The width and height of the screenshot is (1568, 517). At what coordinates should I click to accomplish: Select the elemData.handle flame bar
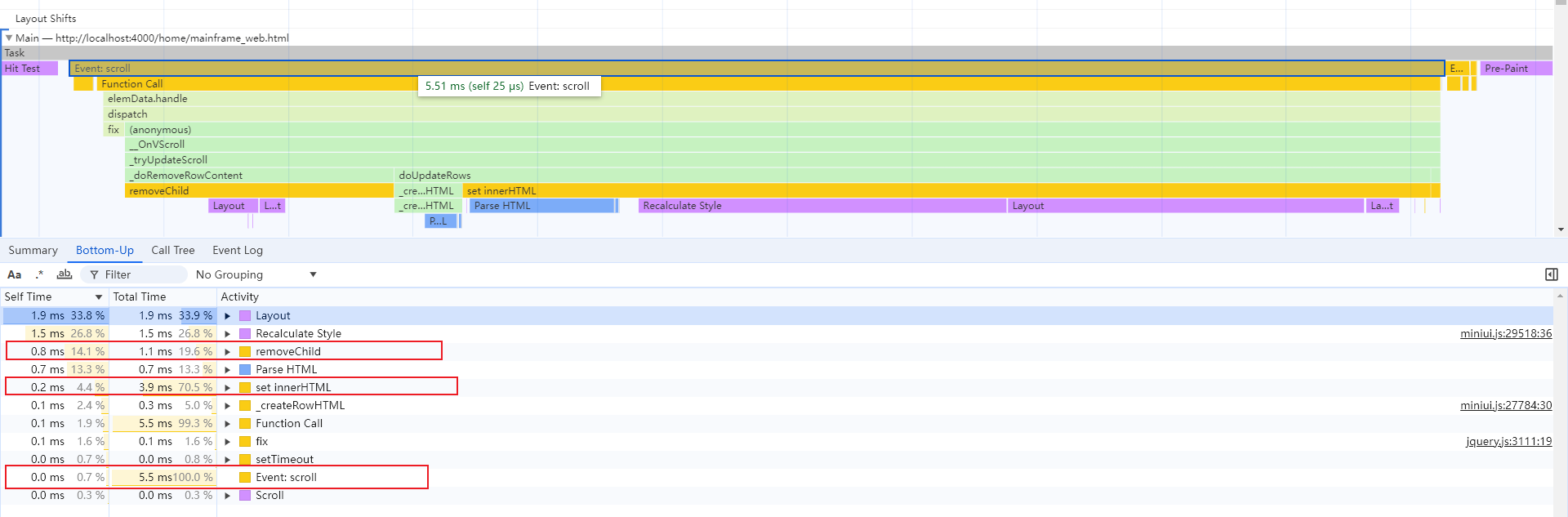[773, 99]
